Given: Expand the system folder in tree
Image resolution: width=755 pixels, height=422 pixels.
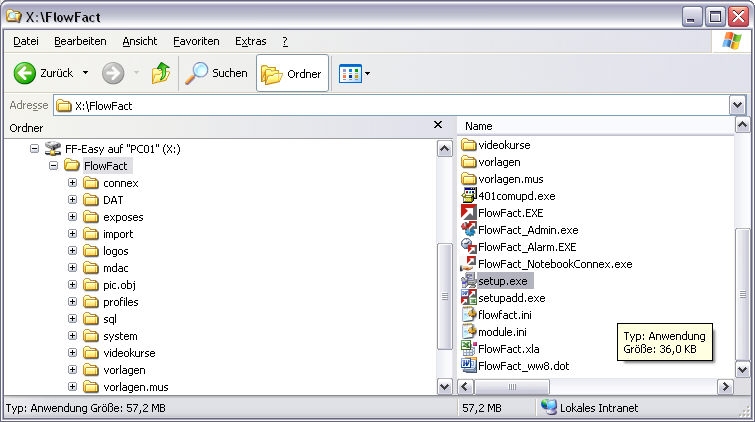Looking at the screenshot, I should (x=72, y=336).
